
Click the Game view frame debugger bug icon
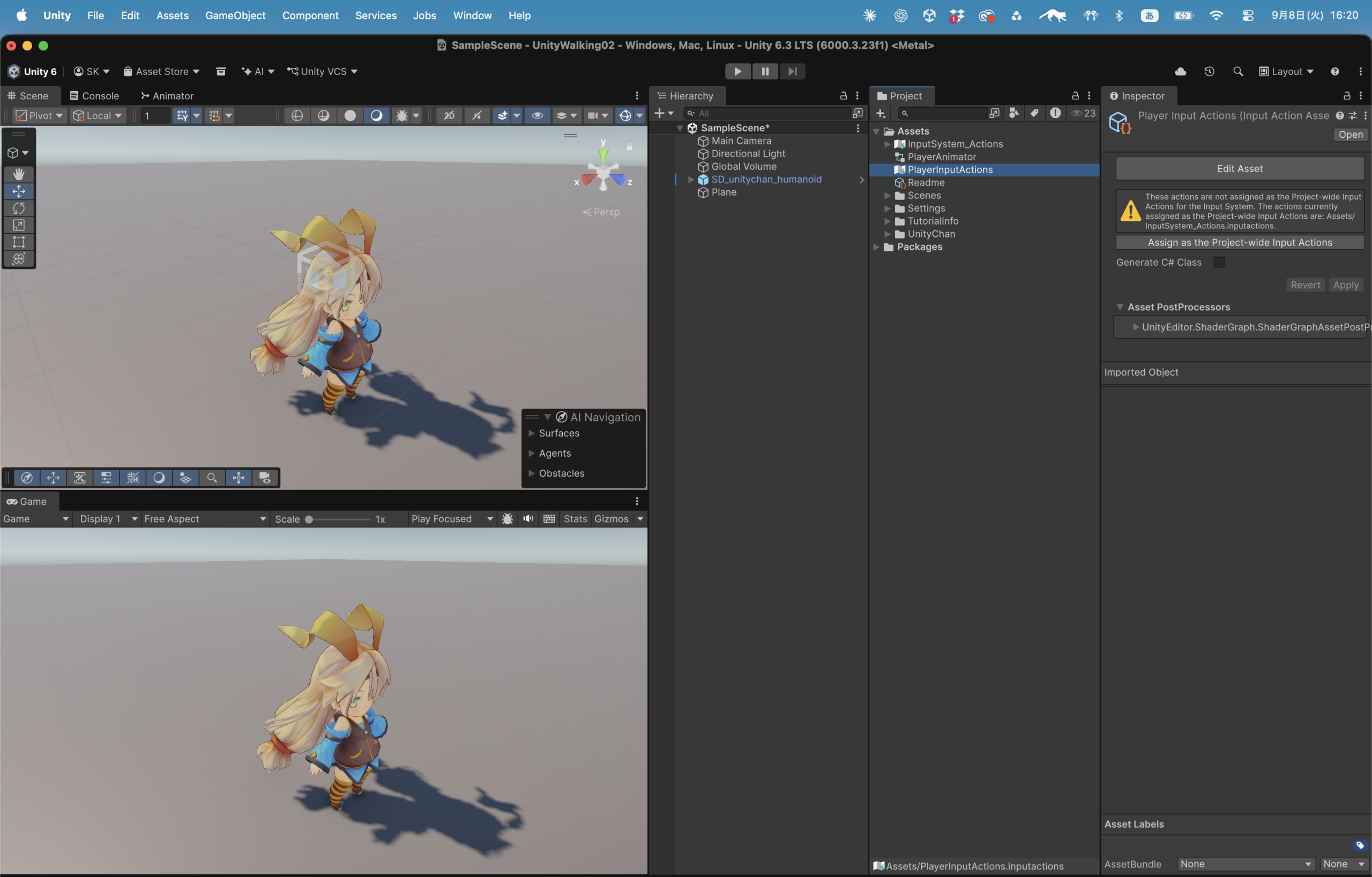[507, 518]
